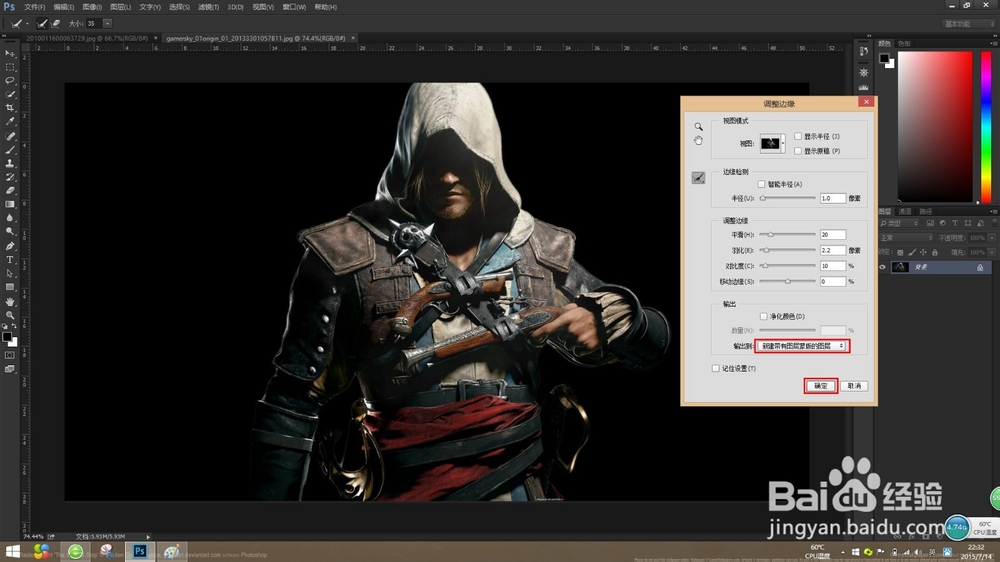Open the layer blend mode 正常 dropdown
This screenshot has width=1000, height=562.
[x=906, y=238]
